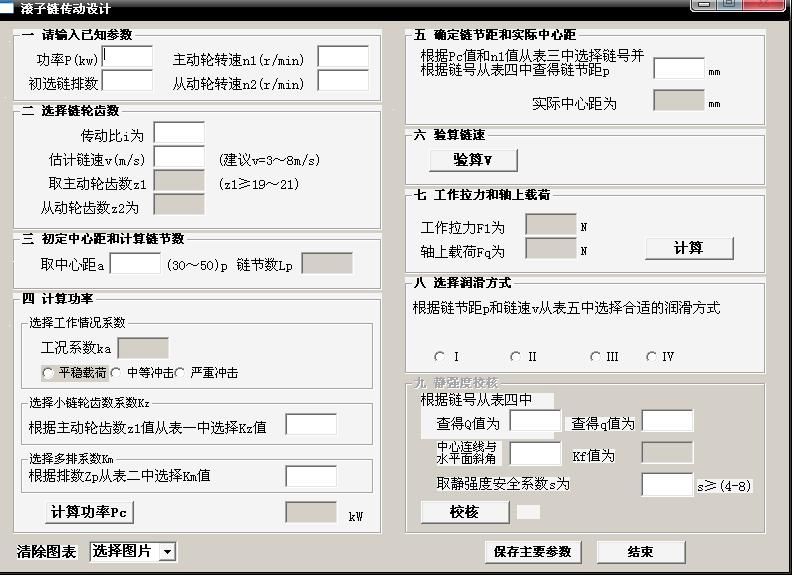Focus the 主动轮转速n1 input box

343,57
